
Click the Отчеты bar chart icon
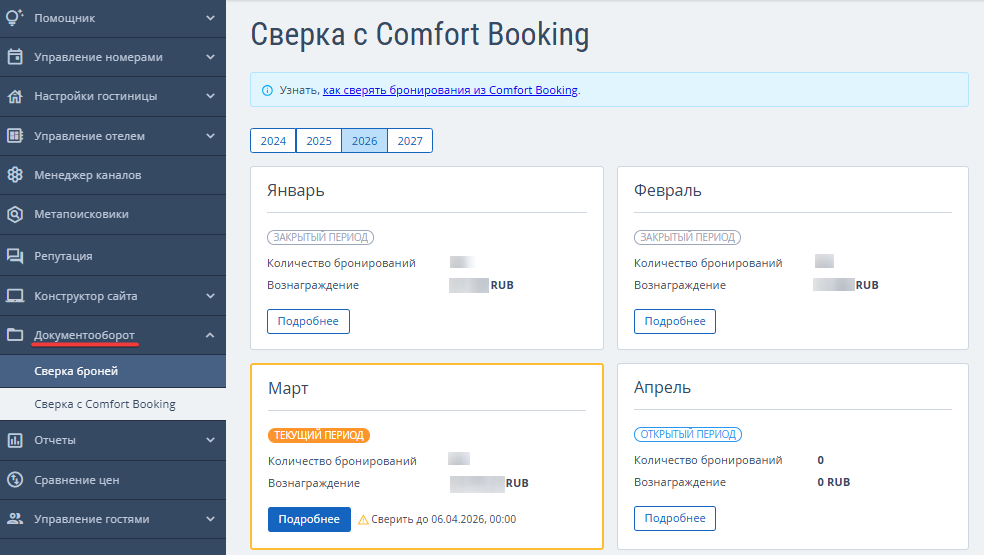coord(15,440)
